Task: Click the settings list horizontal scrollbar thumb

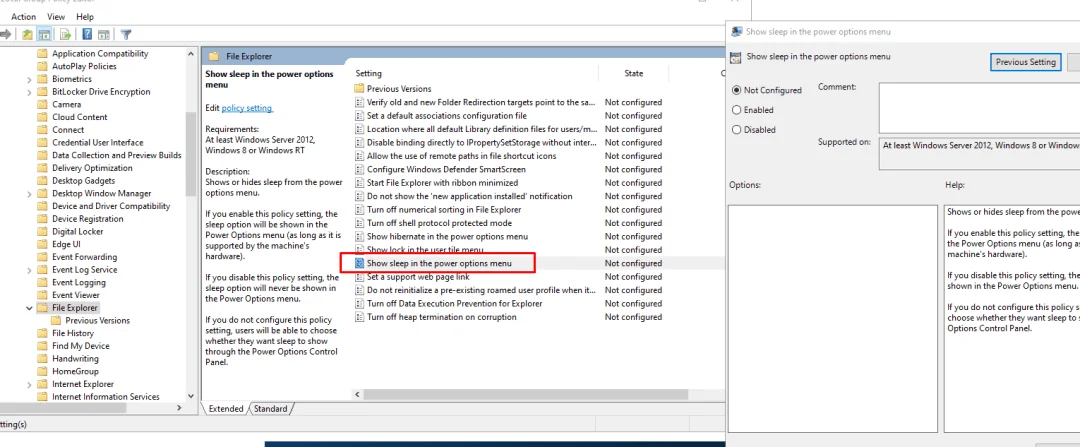Action: (x=526, y=395)
